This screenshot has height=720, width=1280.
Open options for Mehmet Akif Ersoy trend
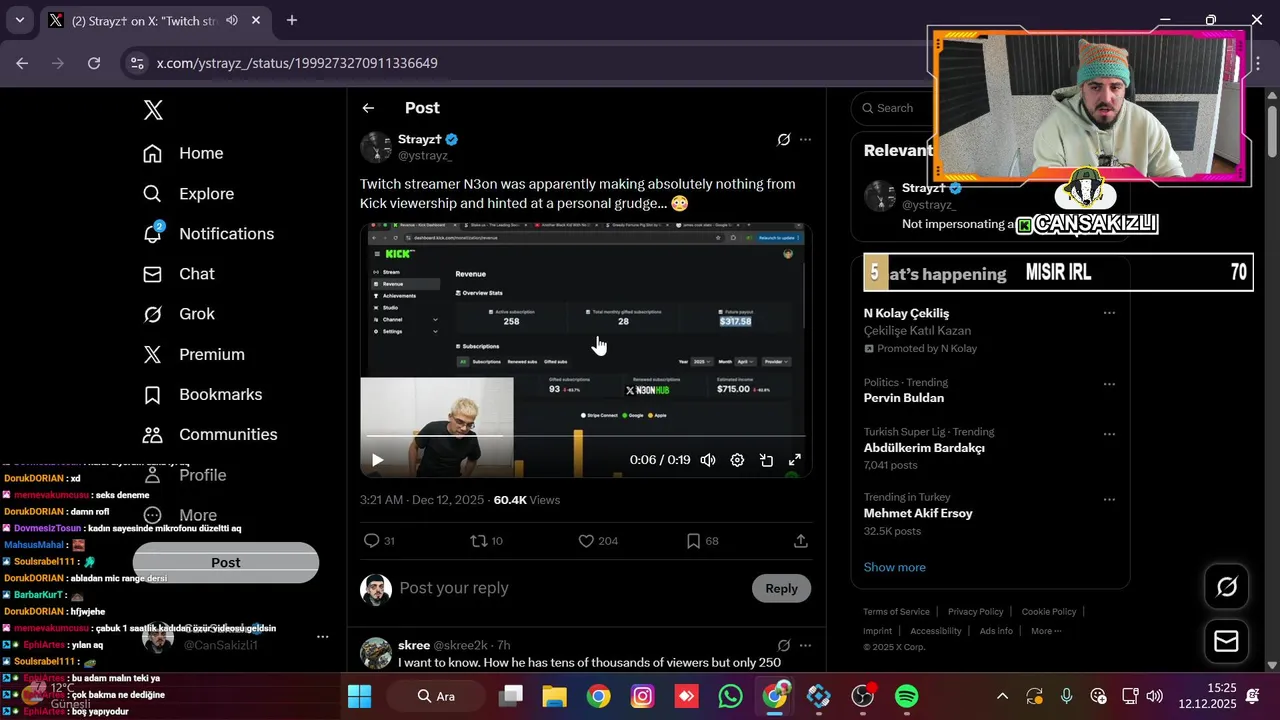tap(1109, 499)
